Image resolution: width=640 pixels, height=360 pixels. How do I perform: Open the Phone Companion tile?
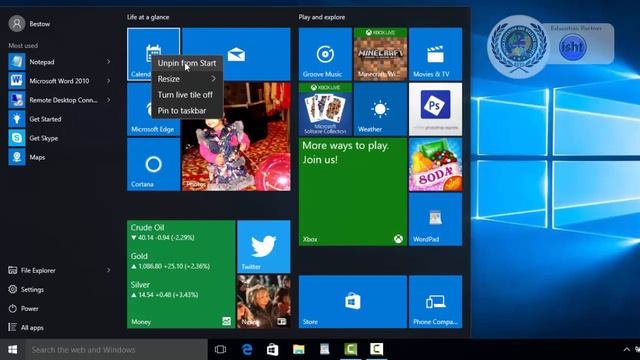tap(436, 302)
